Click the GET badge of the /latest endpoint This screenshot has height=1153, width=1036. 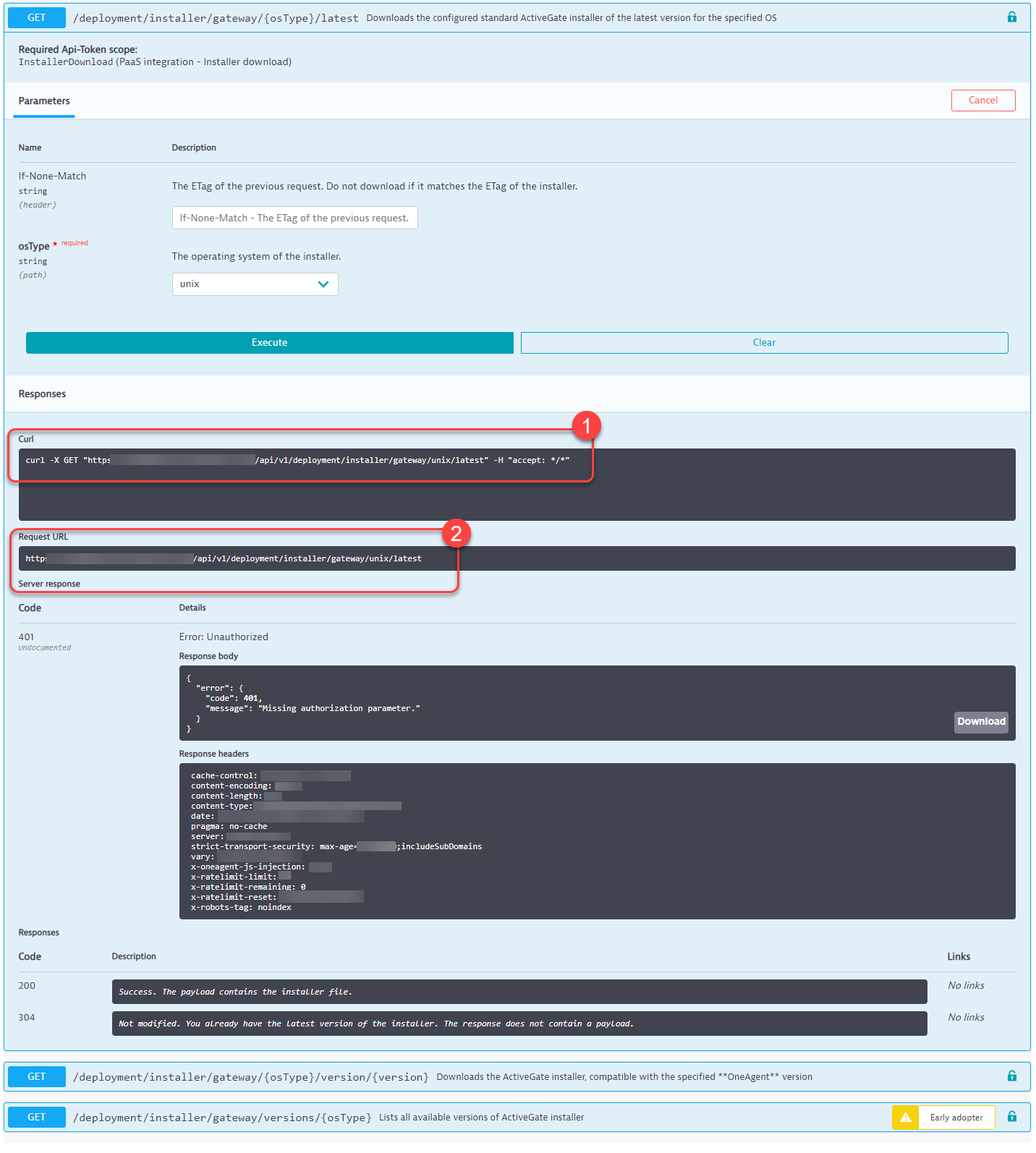[36, 17]
